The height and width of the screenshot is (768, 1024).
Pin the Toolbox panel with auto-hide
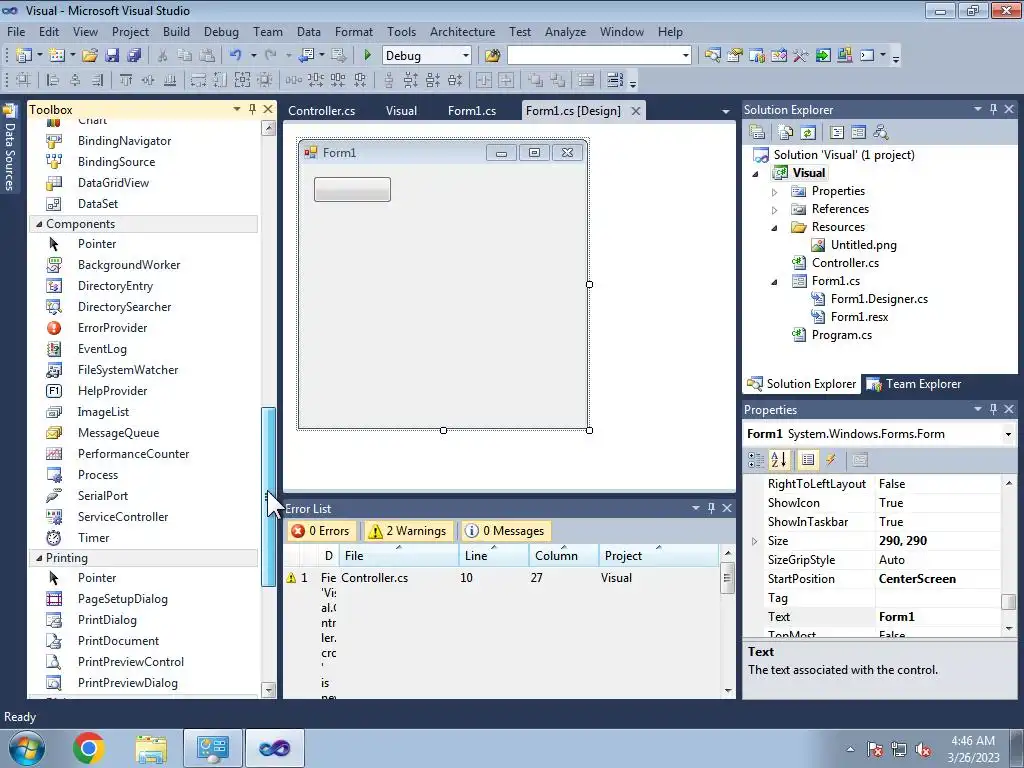[252, 109]
